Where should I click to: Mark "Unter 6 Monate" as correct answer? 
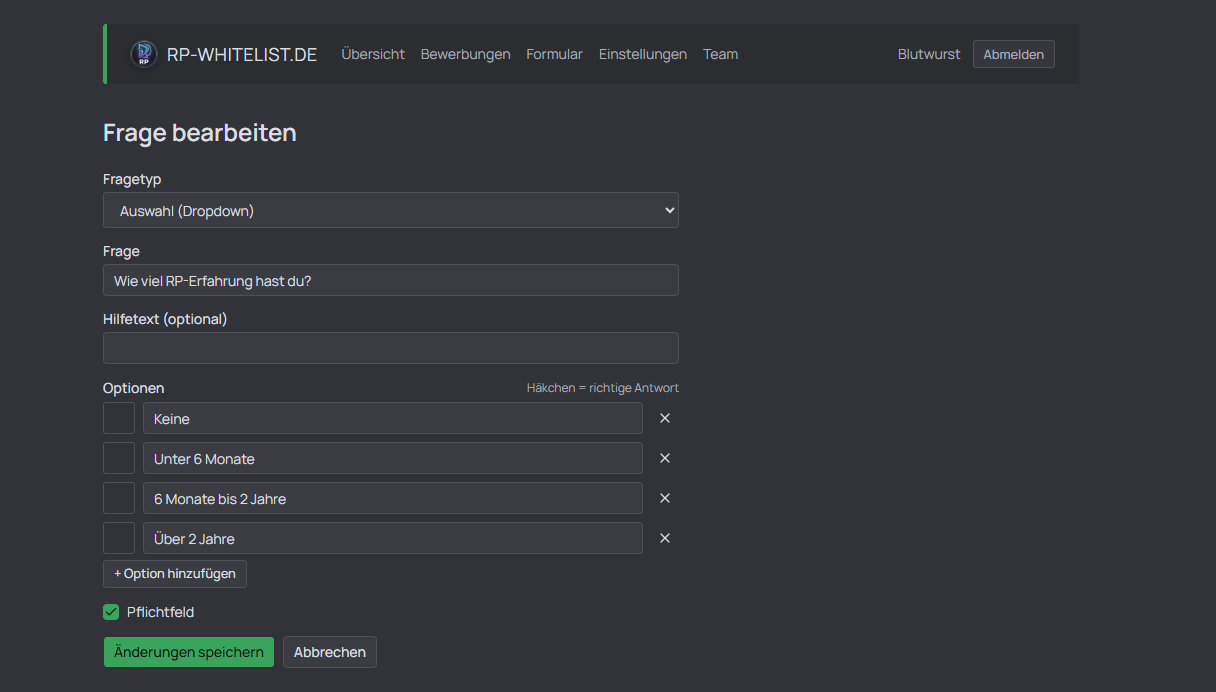[x=119, y=458]
